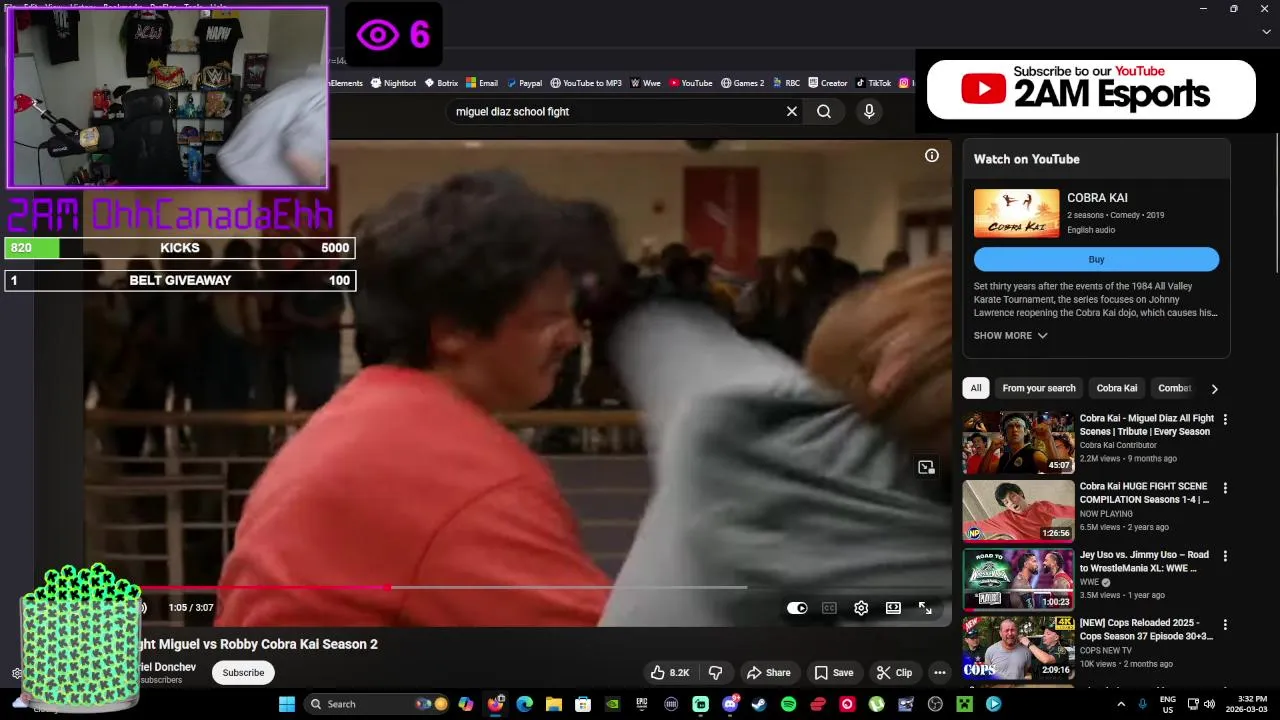1280x720 pixels.
Task: Open the browser tab list chevron
Action: pos(1266,32)
